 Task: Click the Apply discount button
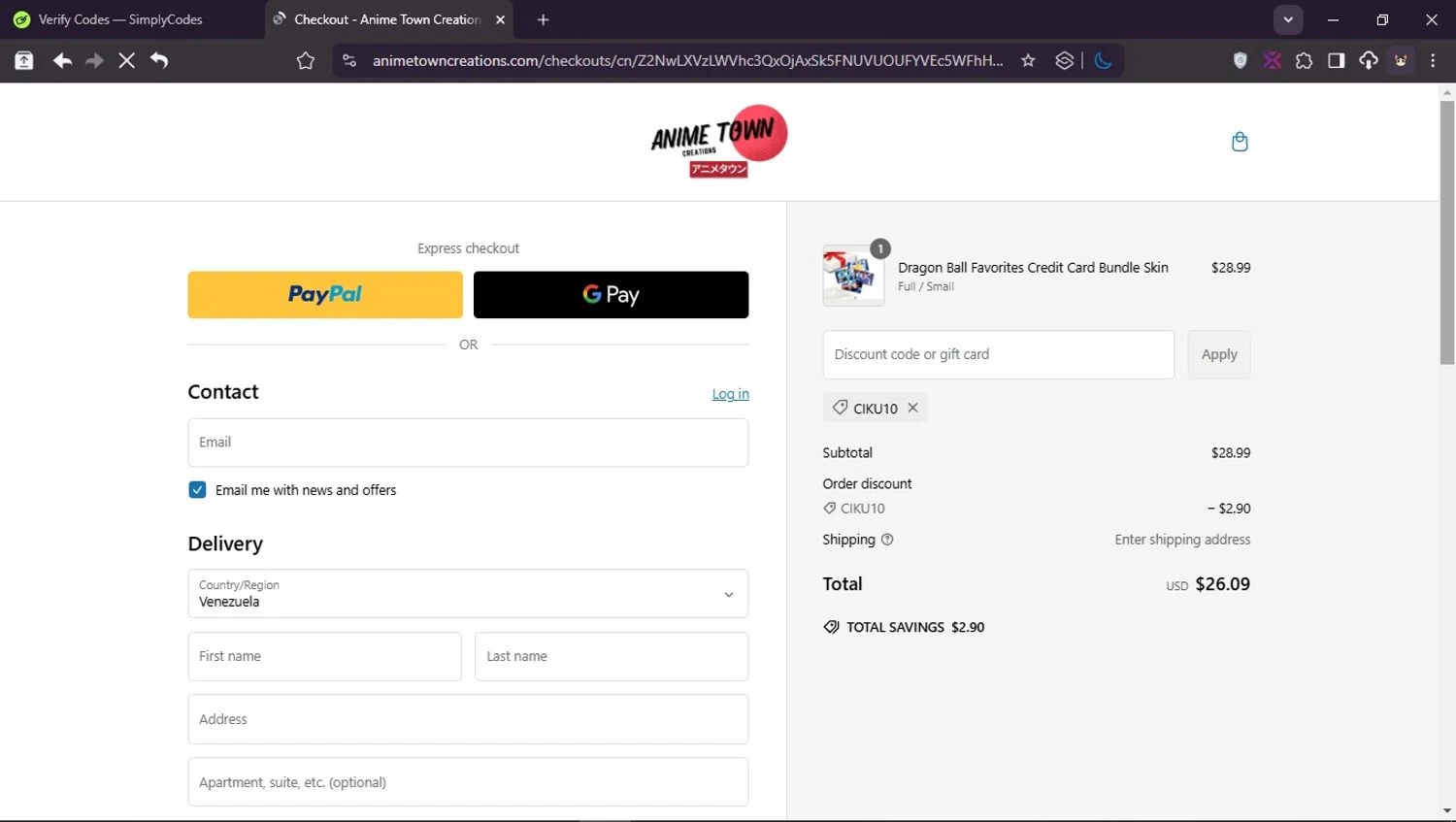[1219, 354]
